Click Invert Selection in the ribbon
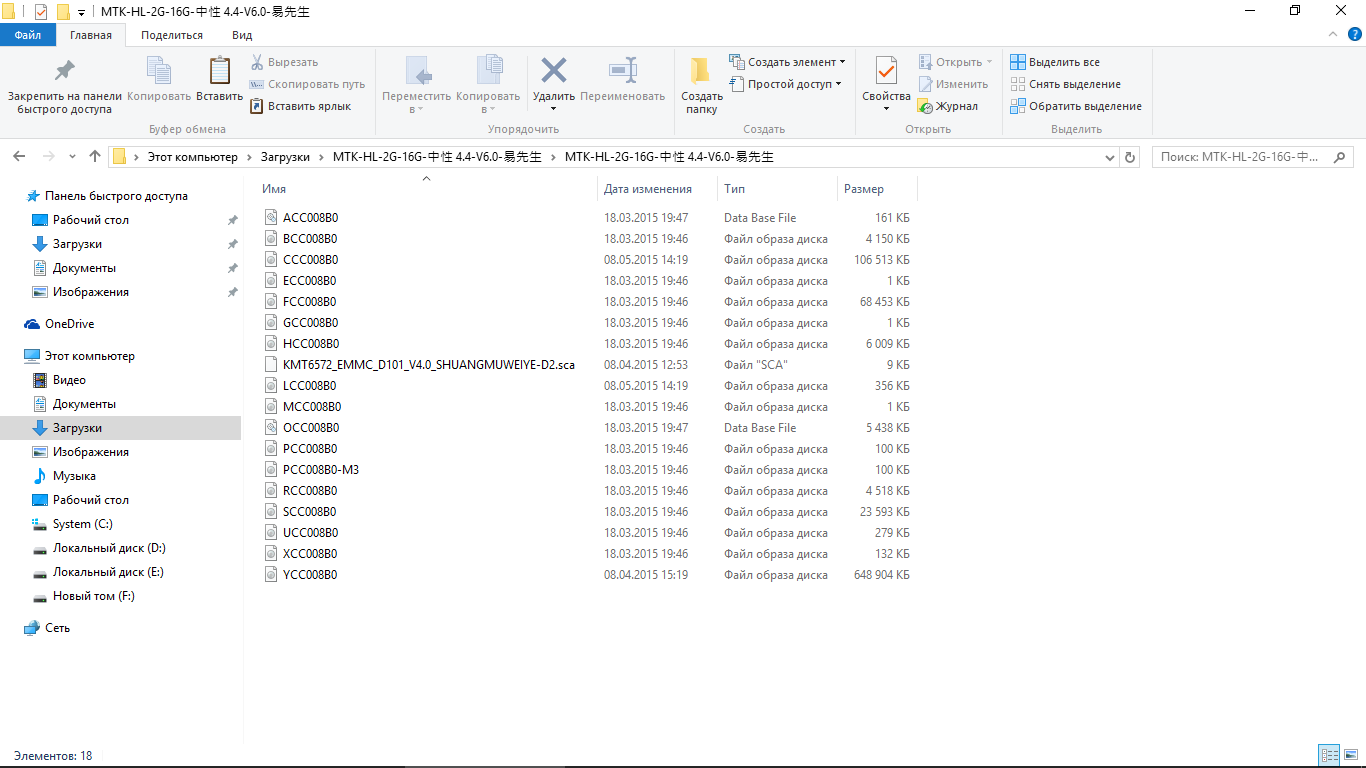 point(1075,106)
